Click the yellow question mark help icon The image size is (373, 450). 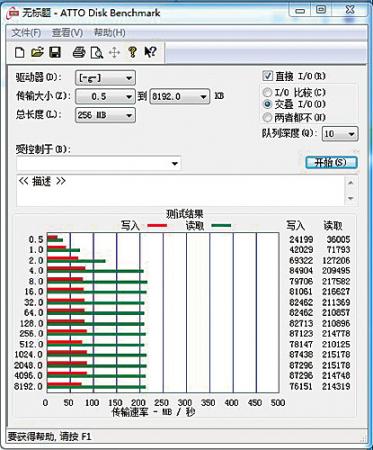coord(133,52)
